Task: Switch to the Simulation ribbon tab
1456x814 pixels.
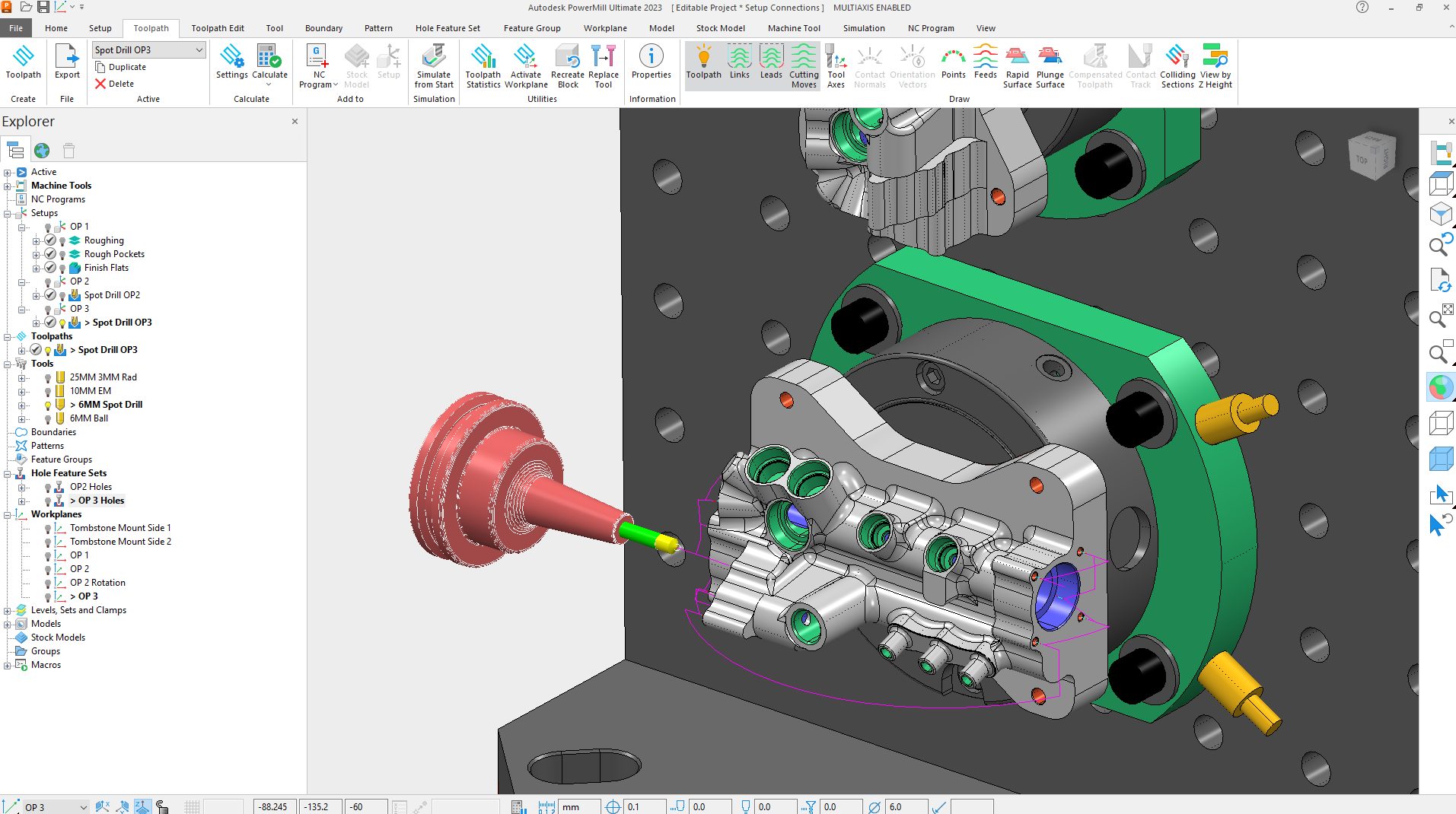Action: 863,28
